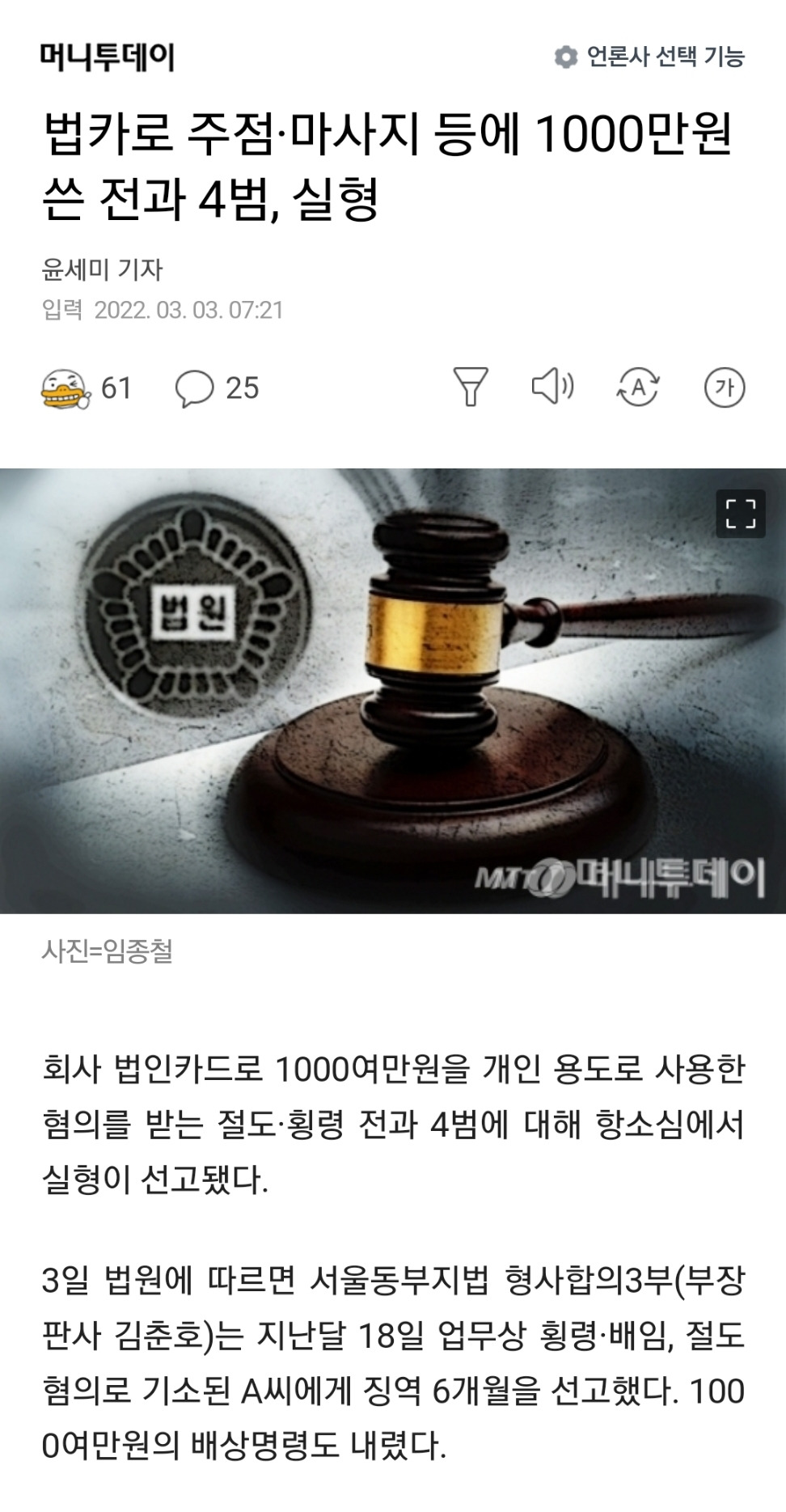Click the gear icon for 언론사 선택 기능
The image size is (786, 1512).
(565, 57)
